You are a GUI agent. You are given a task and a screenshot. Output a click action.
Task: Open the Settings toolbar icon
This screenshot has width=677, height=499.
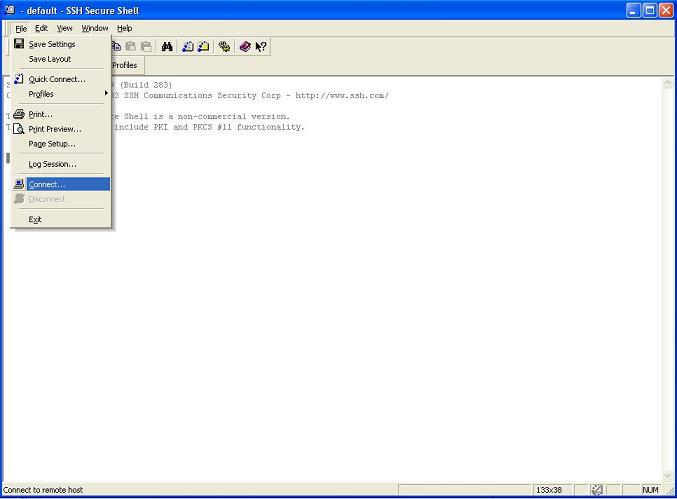[x=225, y=47]
